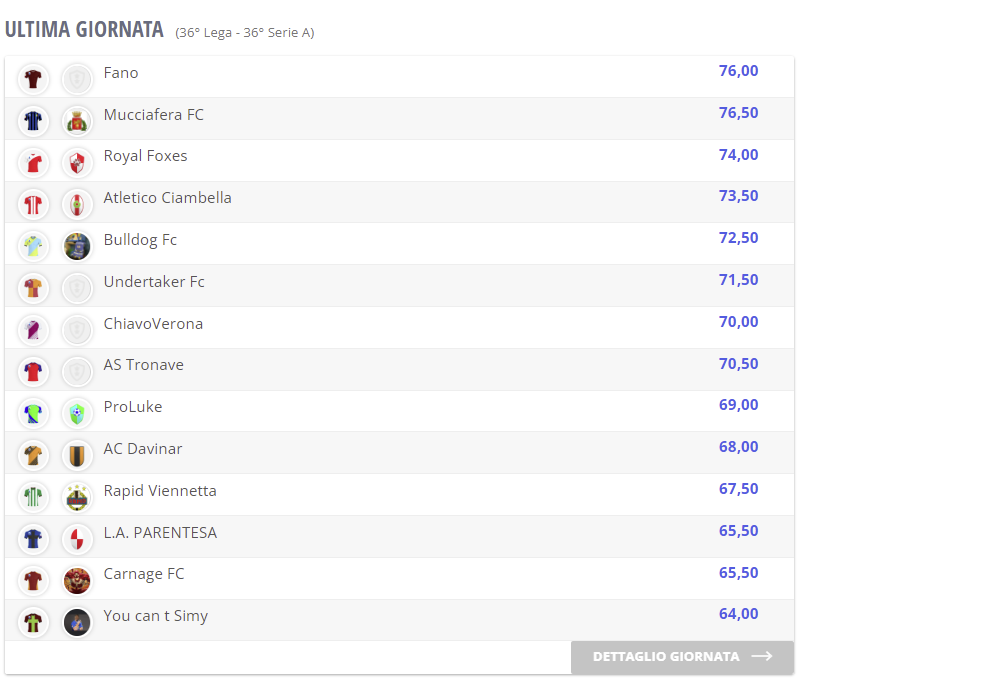Click Fano's score 76,00
The height and width of the screenshot is (688, 991).
coord(738,71)
